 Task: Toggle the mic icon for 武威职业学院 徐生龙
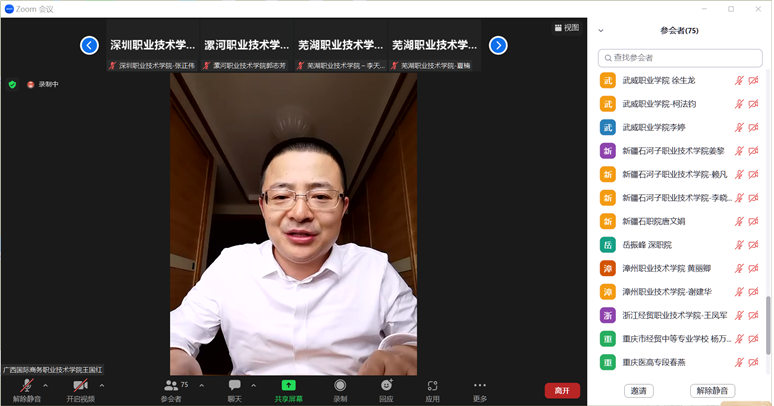[740, 81]
